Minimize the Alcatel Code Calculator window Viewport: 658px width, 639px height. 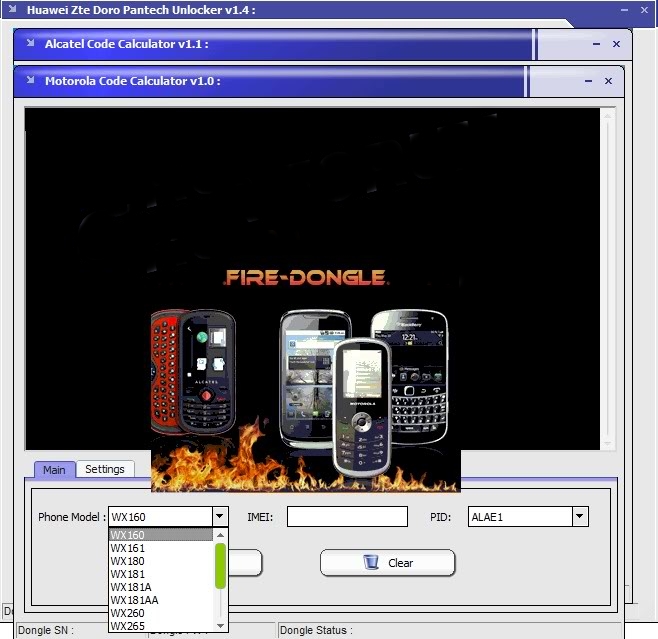596,44
